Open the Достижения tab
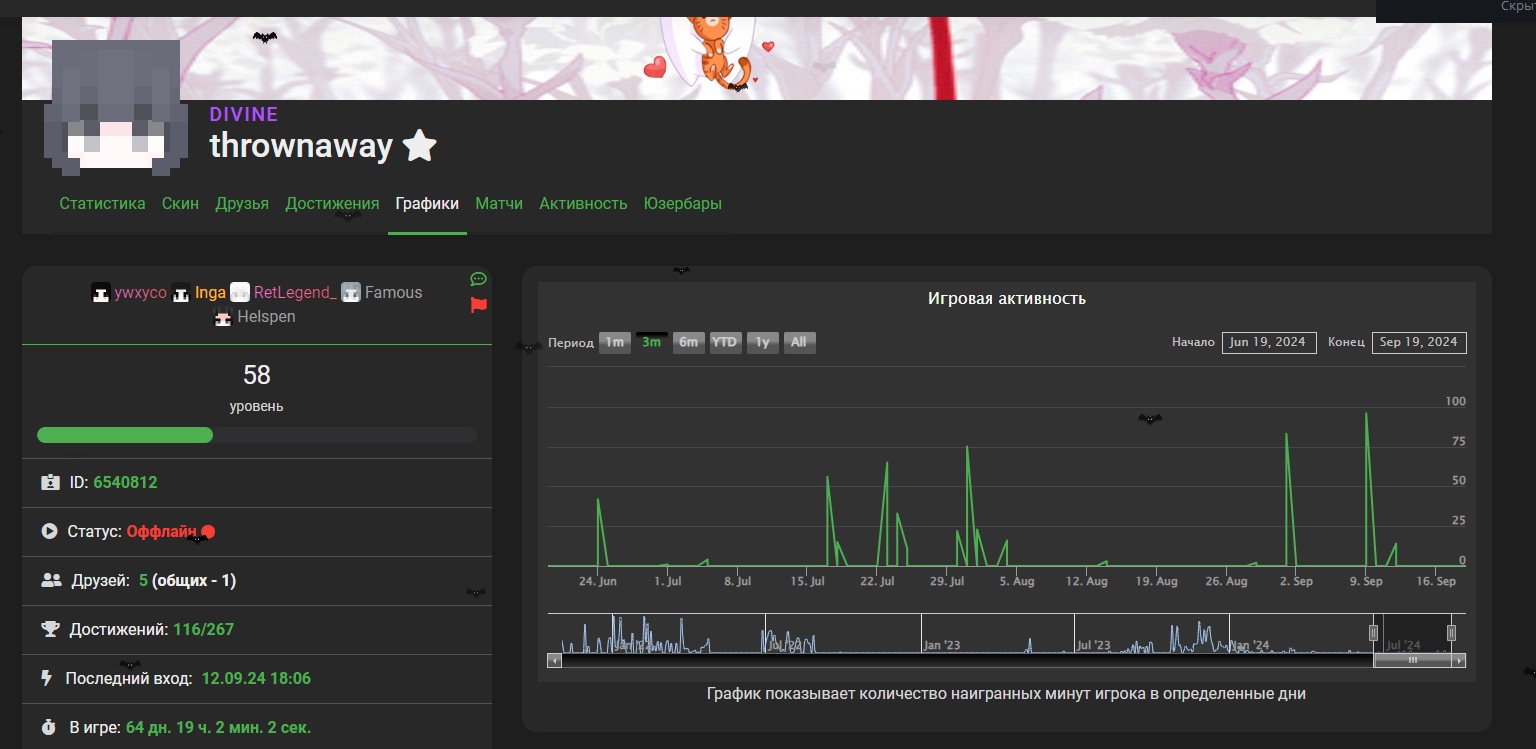 (x=332, y=204)
